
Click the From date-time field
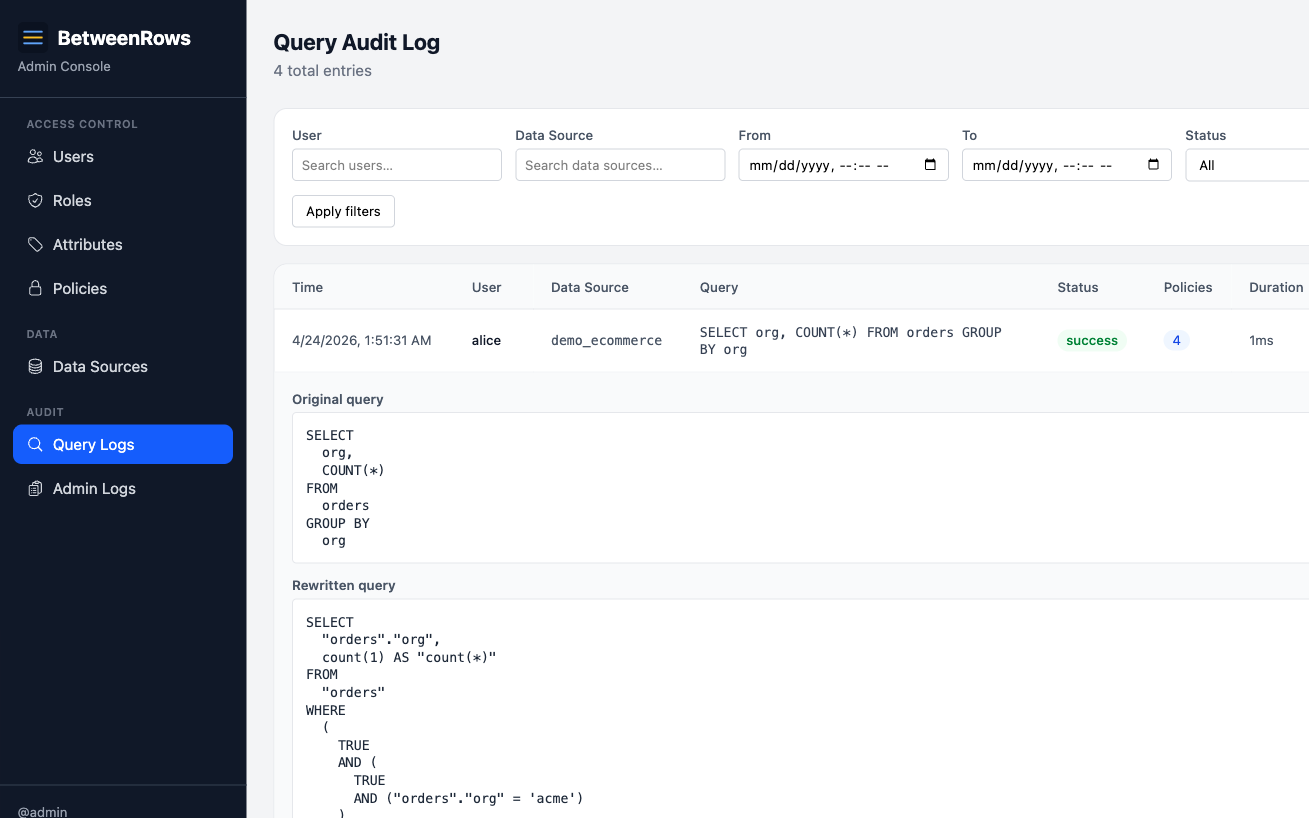tap(843, 165)
